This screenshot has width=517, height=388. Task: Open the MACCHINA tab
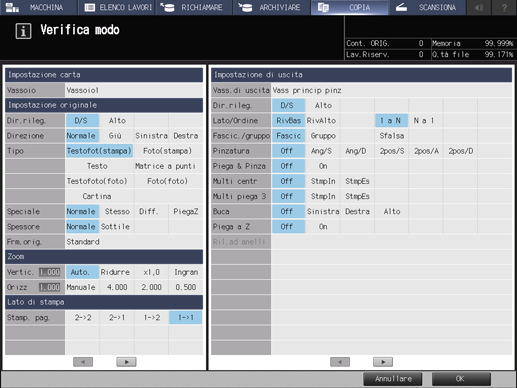coord(38,7)
